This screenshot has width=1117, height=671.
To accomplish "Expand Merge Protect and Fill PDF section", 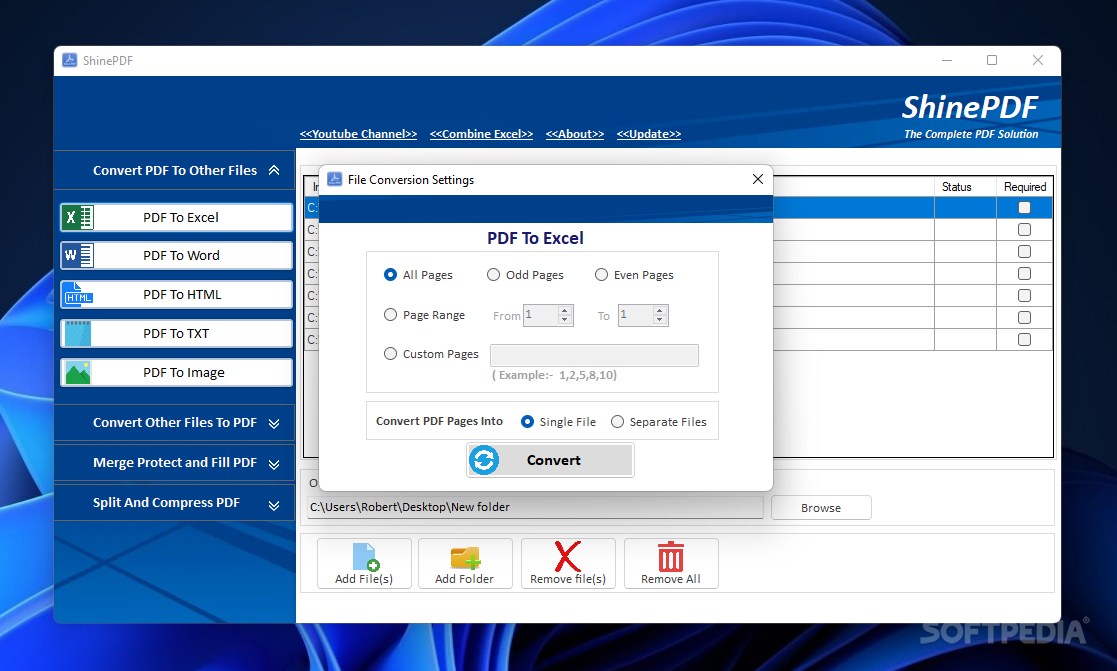I will click(x=274, y=464).
